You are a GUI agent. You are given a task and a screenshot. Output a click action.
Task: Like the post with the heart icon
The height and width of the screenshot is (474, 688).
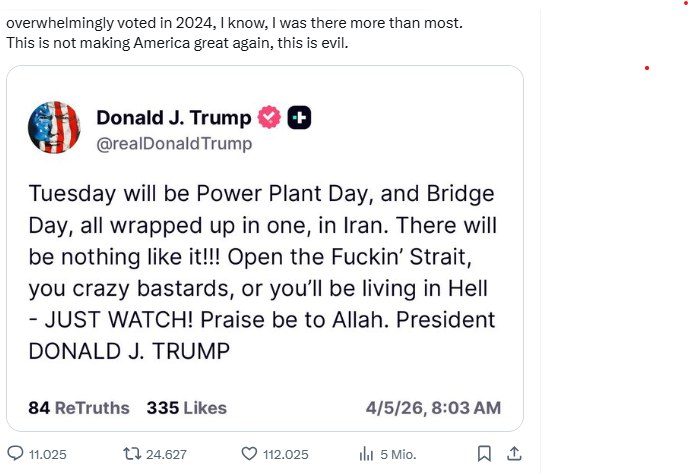coord(249,454)
